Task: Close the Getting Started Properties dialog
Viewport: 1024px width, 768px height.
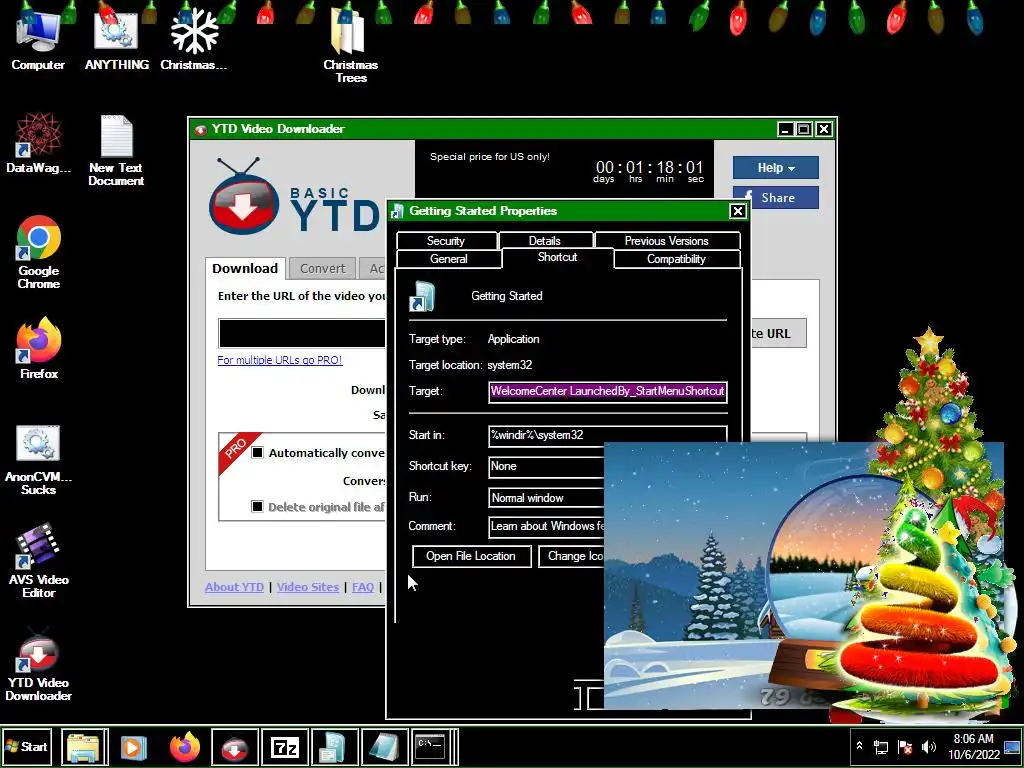Action: click(x=737, y=211)
